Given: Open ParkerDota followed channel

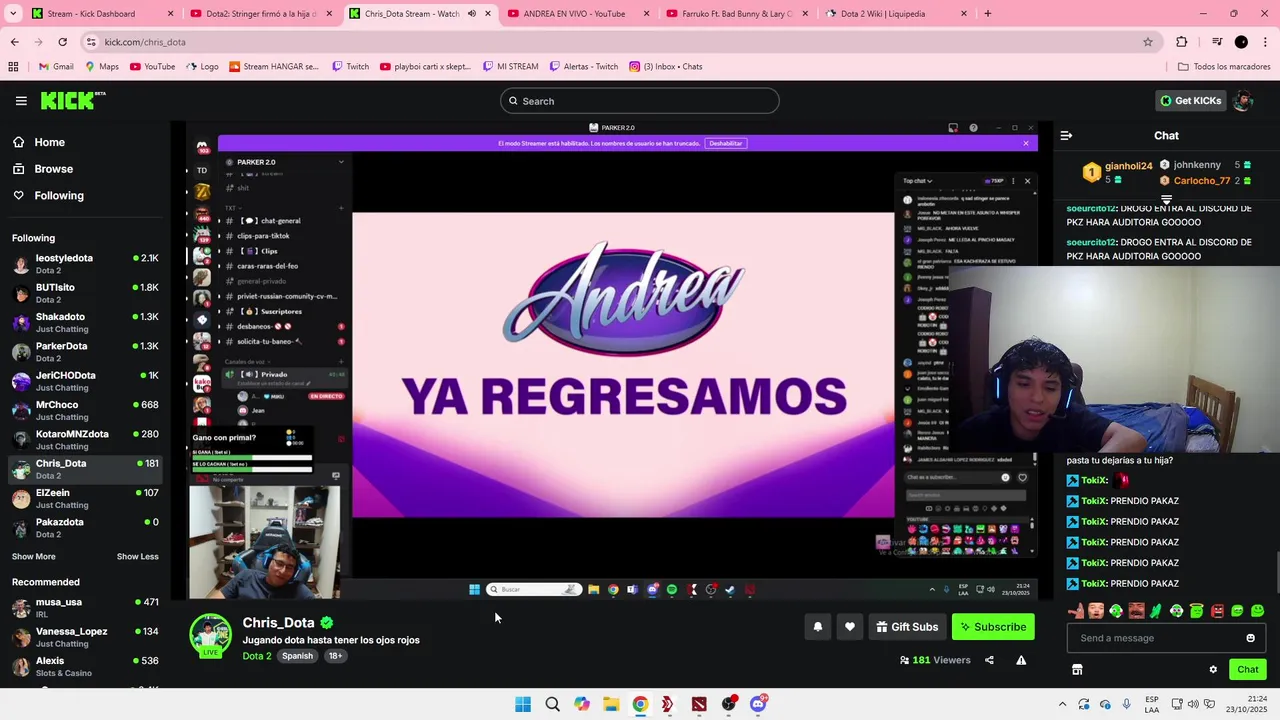Looking at the screenshot, I should pos(85,352).
